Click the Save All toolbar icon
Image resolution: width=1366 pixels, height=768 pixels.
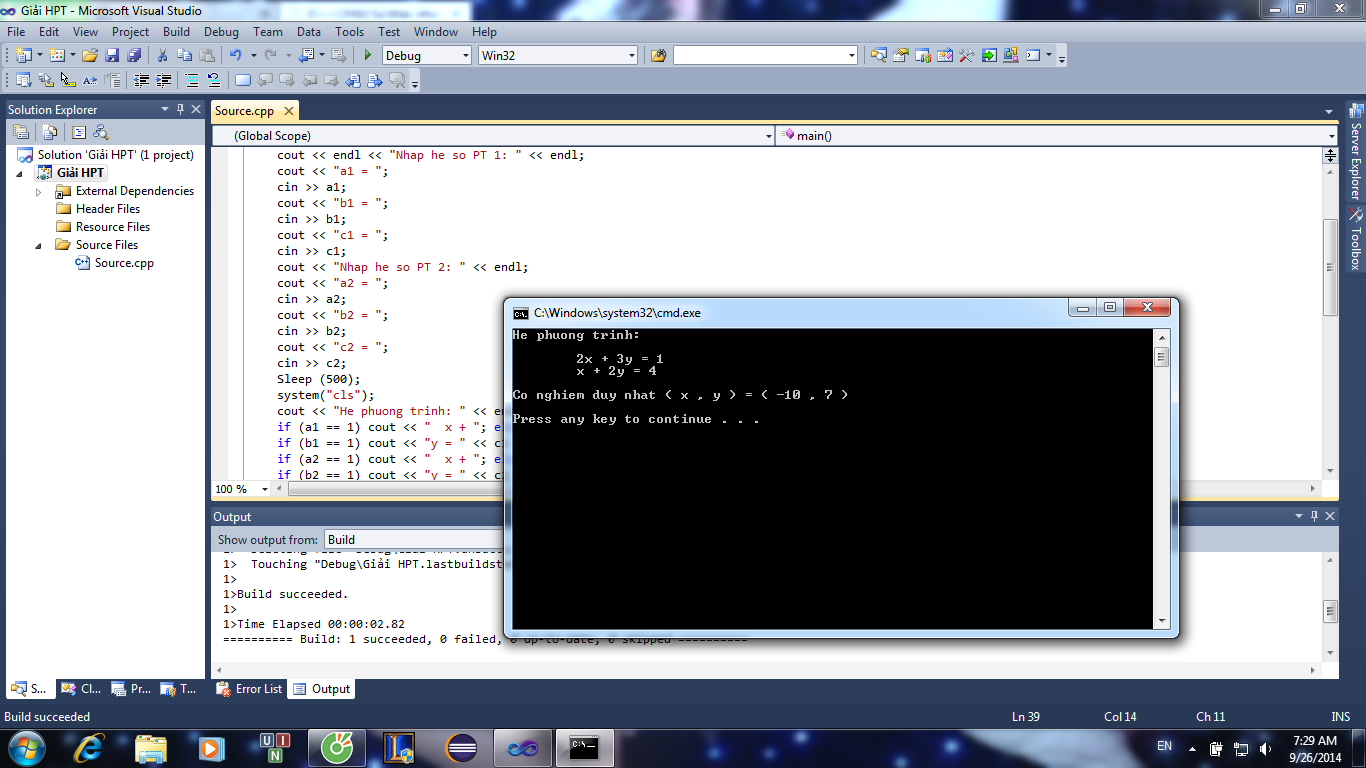pos(133,56)
